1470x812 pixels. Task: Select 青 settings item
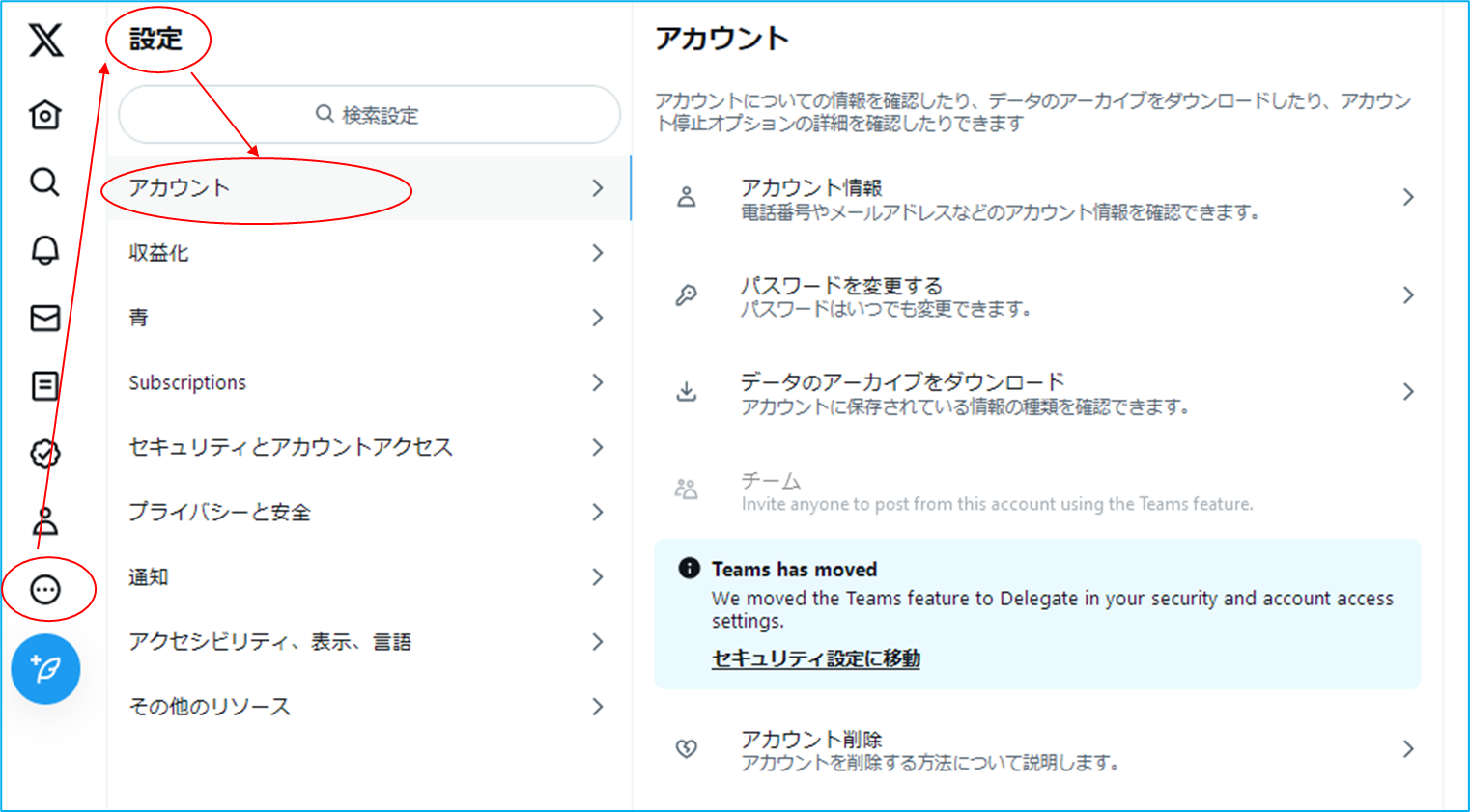pos(369,318)
